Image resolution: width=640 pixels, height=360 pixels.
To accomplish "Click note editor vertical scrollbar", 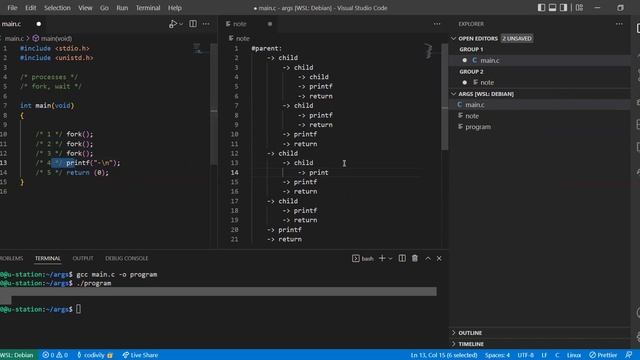I will [x=444, y=97].
